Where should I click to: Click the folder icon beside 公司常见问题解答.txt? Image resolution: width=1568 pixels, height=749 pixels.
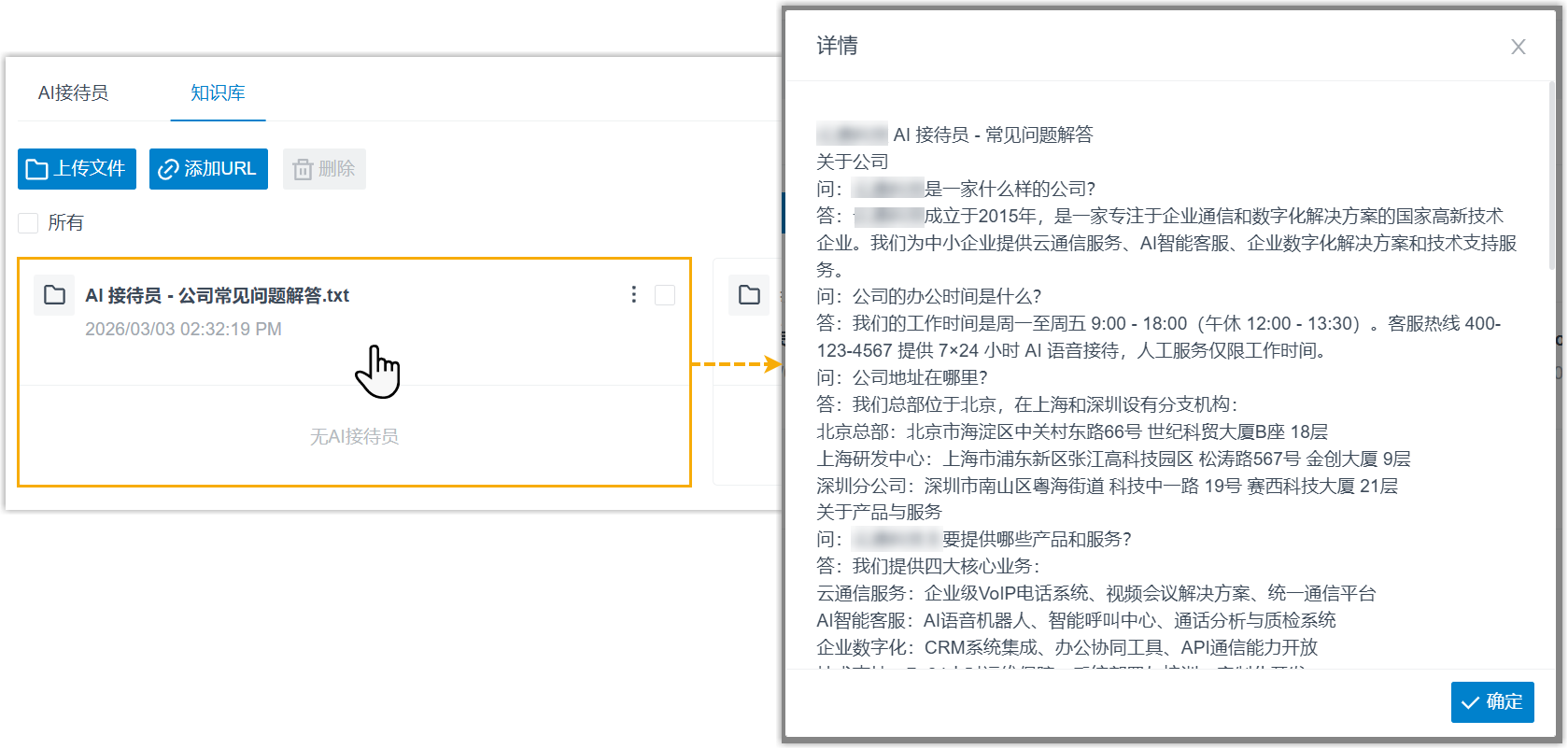coord(55,295)
